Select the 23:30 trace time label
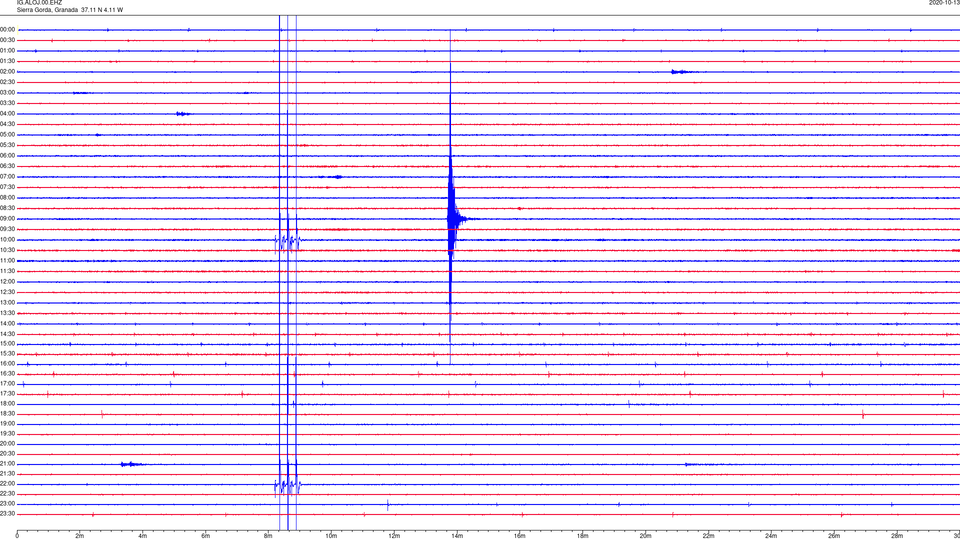 [8, 514]
